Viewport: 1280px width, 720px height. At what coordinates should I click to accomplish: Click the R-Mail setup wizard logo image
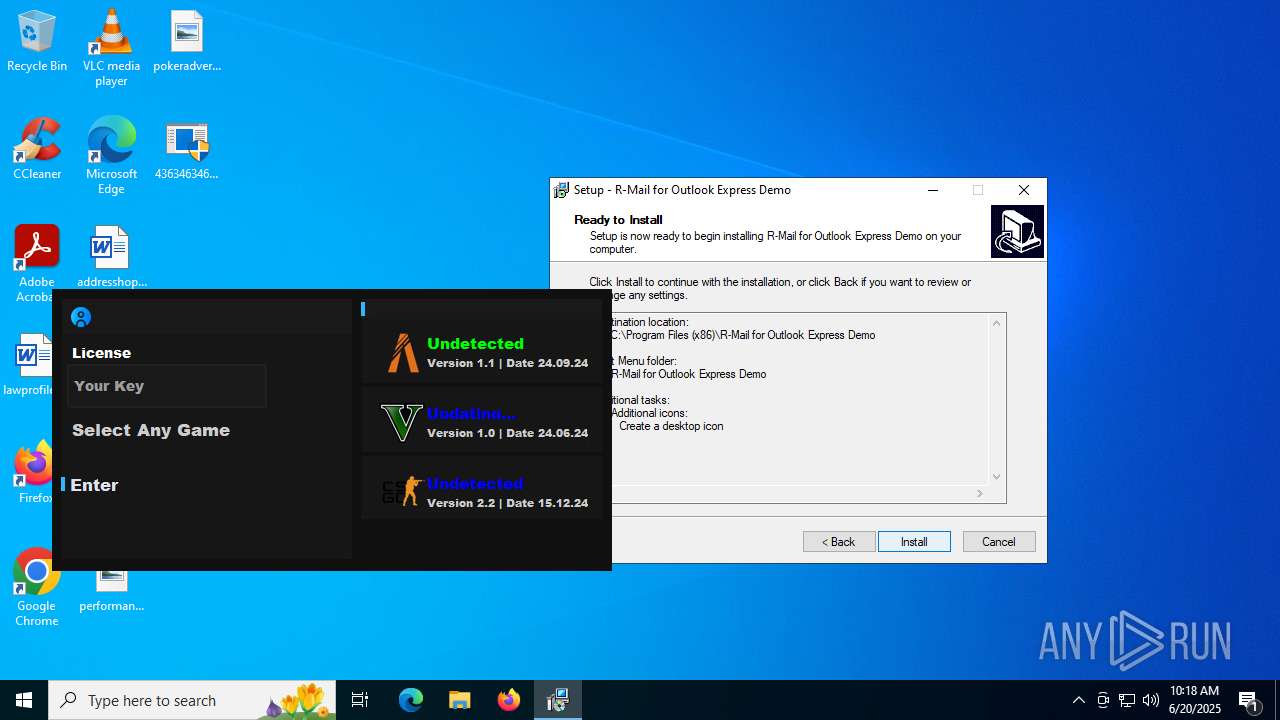point(1017,232)
